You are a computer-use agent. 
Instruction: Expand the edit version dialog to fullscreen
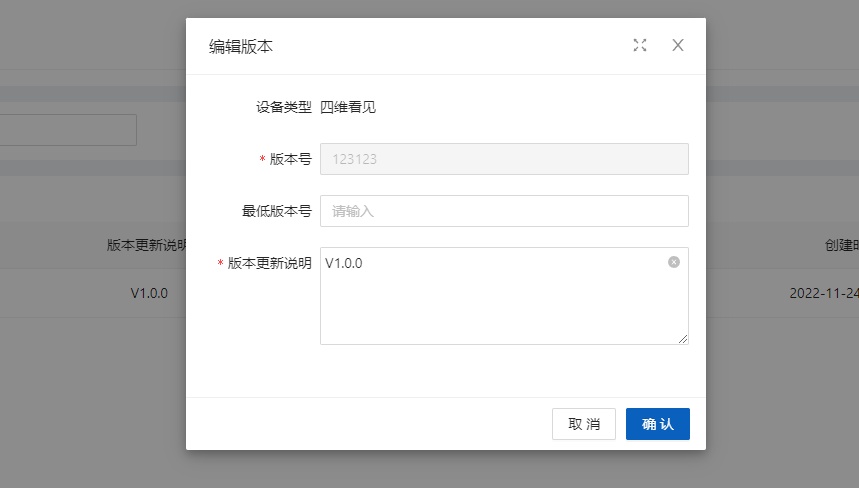tap(640, 45)
